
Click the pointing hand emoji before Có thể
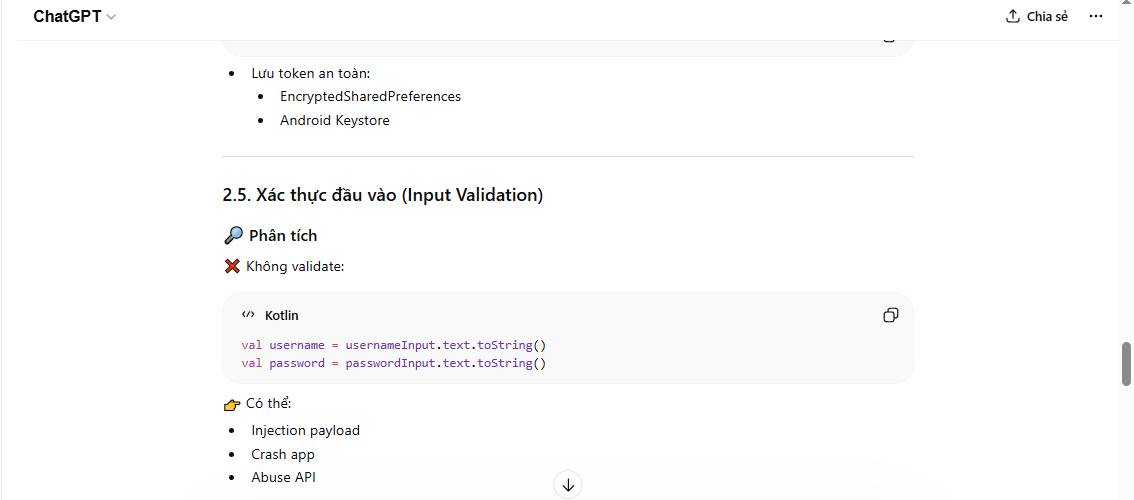[232, 404]
